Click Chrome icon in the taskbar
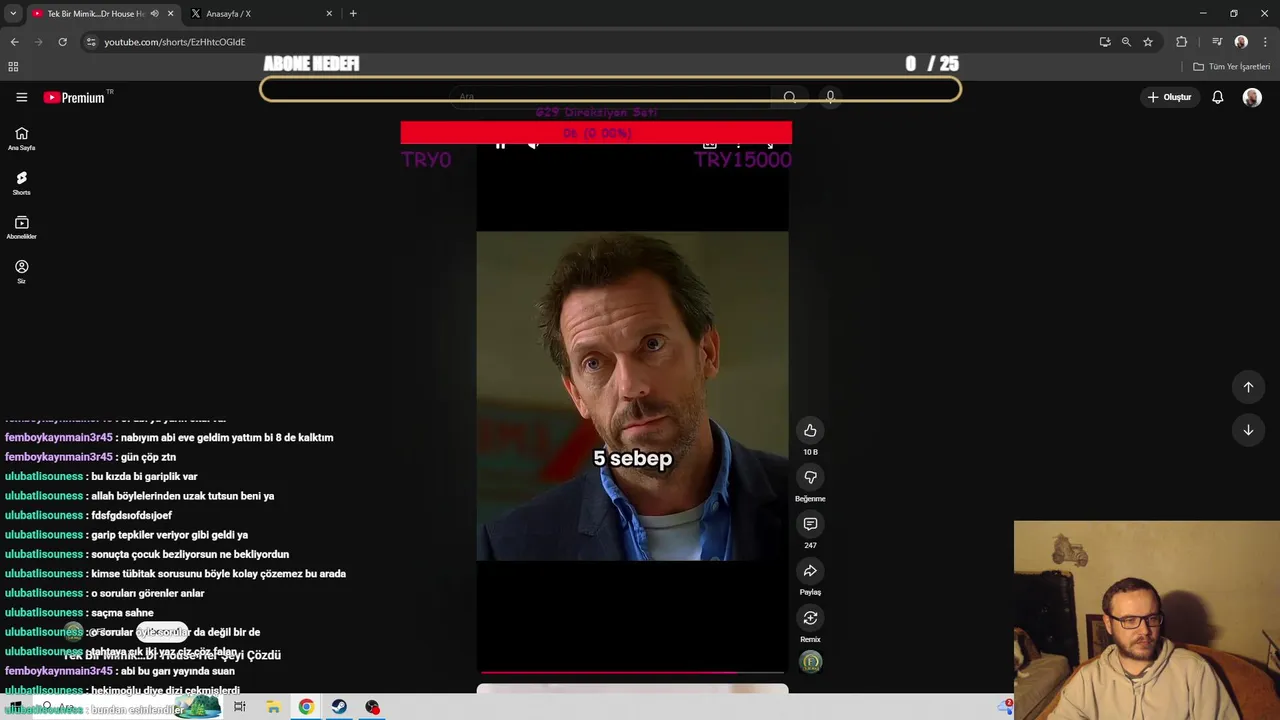Screen dimensions: 1280x720 click(x=306, y=707)
